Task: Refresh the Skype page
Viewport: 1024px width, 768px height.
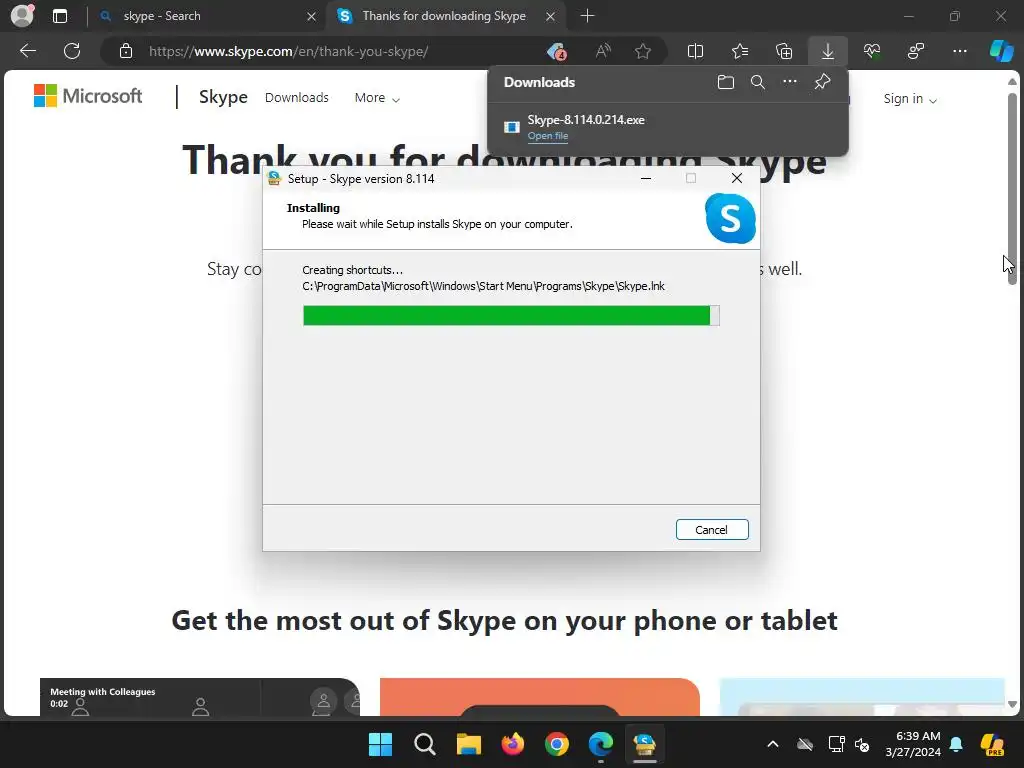Action: pos(72,51)
